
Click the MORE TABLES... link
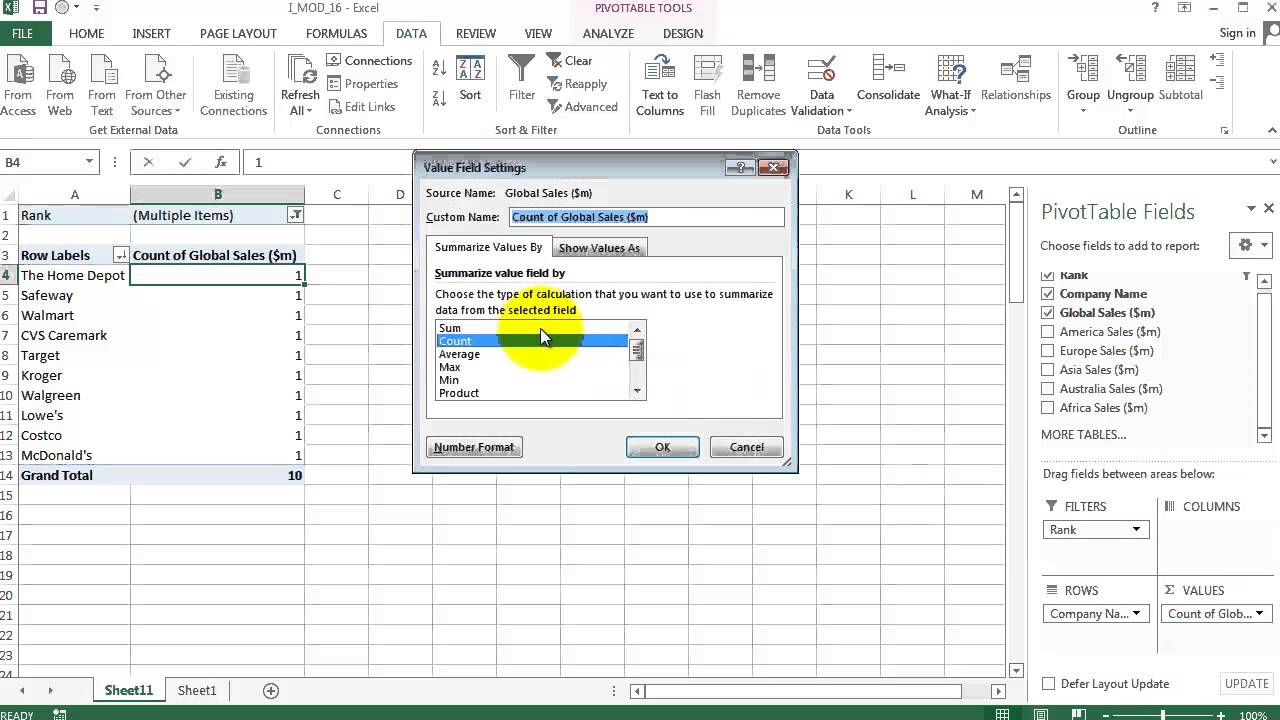(1083, 435)
